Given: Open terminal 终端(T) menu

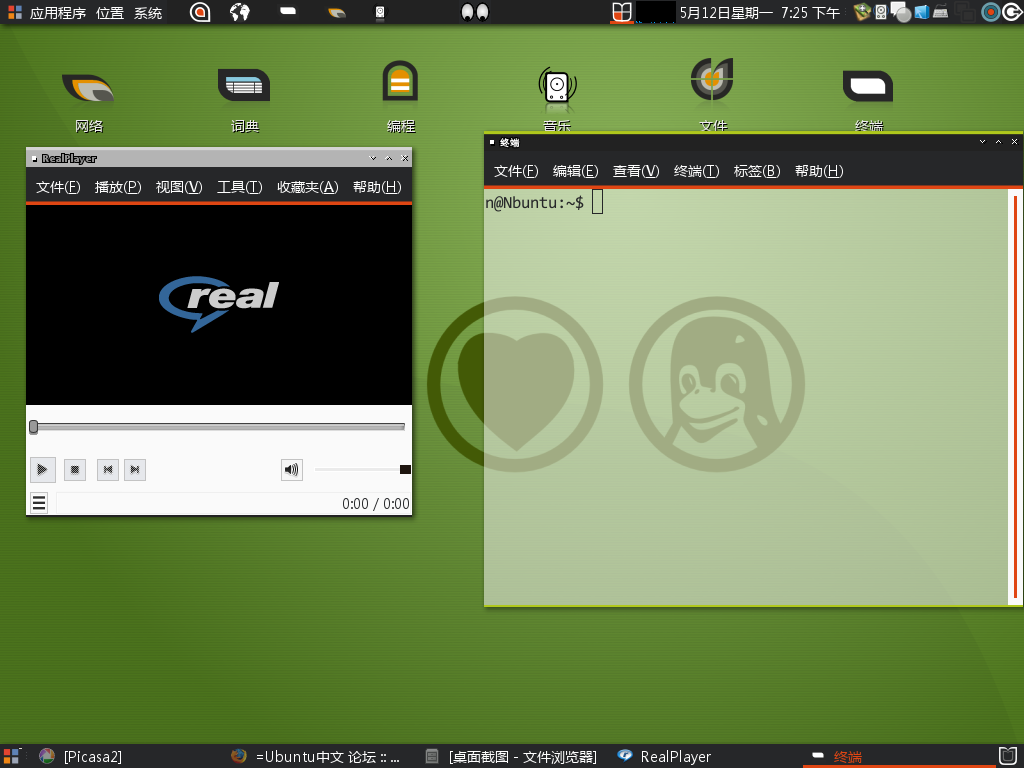Looking at the screenshot, I should pyautogui.click(x=696, y=171).
